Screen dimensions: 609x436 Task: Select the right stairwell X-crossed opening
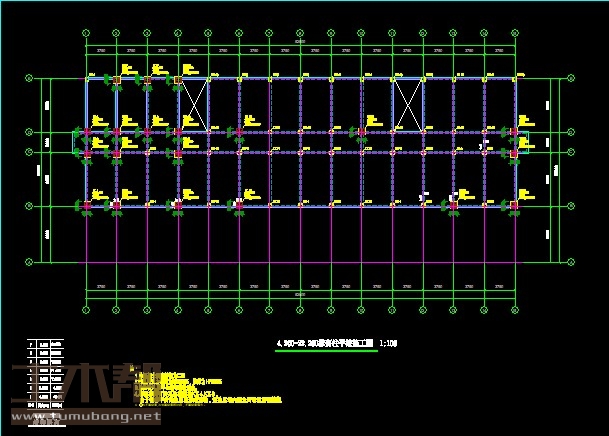pos(408,105)
